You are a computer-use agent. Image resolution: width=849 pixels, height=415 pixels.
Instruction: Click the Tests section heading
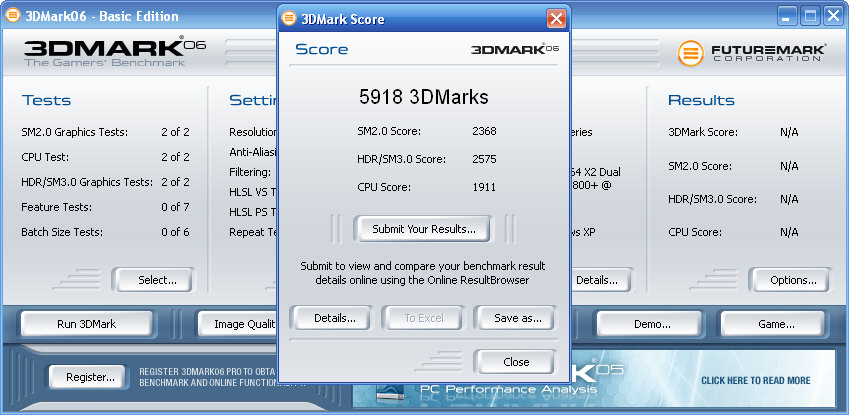[x=47, y=100]
